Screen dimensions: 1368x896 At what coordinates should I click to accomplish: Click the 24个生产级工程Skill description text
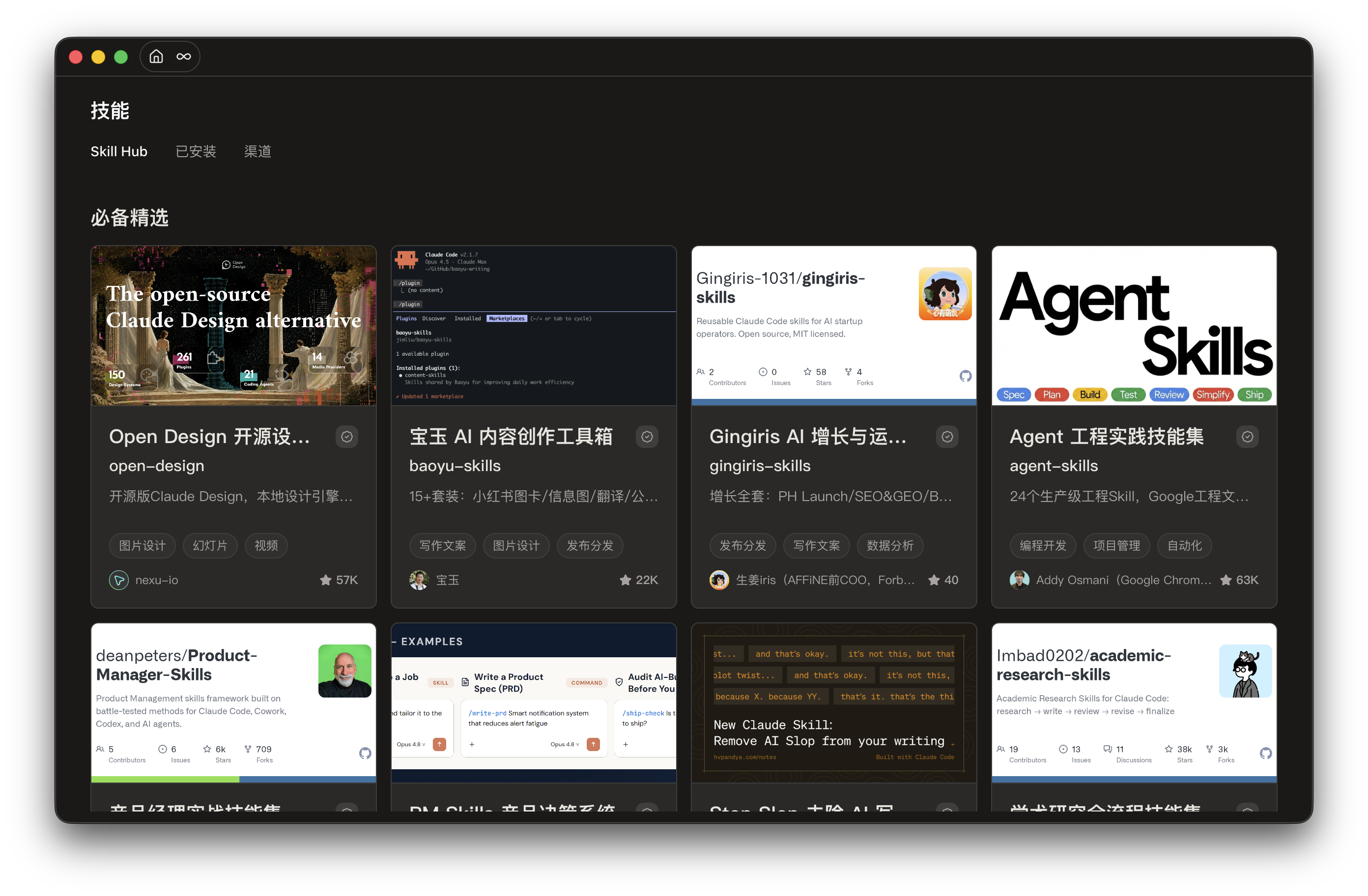pyautogui.click(x=1130, y=496)
